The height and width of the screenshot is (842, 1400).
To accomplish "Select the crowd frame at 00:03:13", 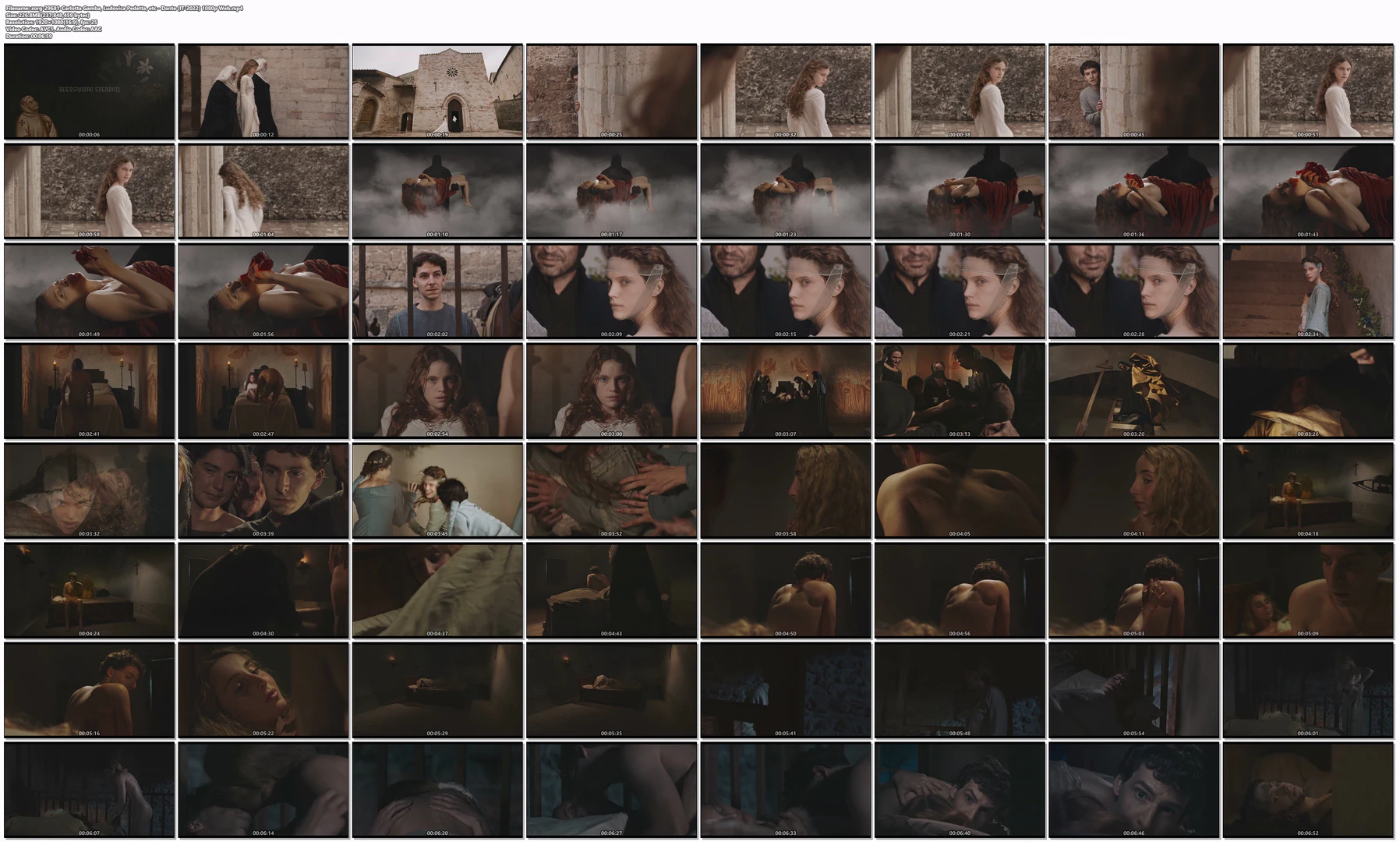I will (x=960, y=391).
